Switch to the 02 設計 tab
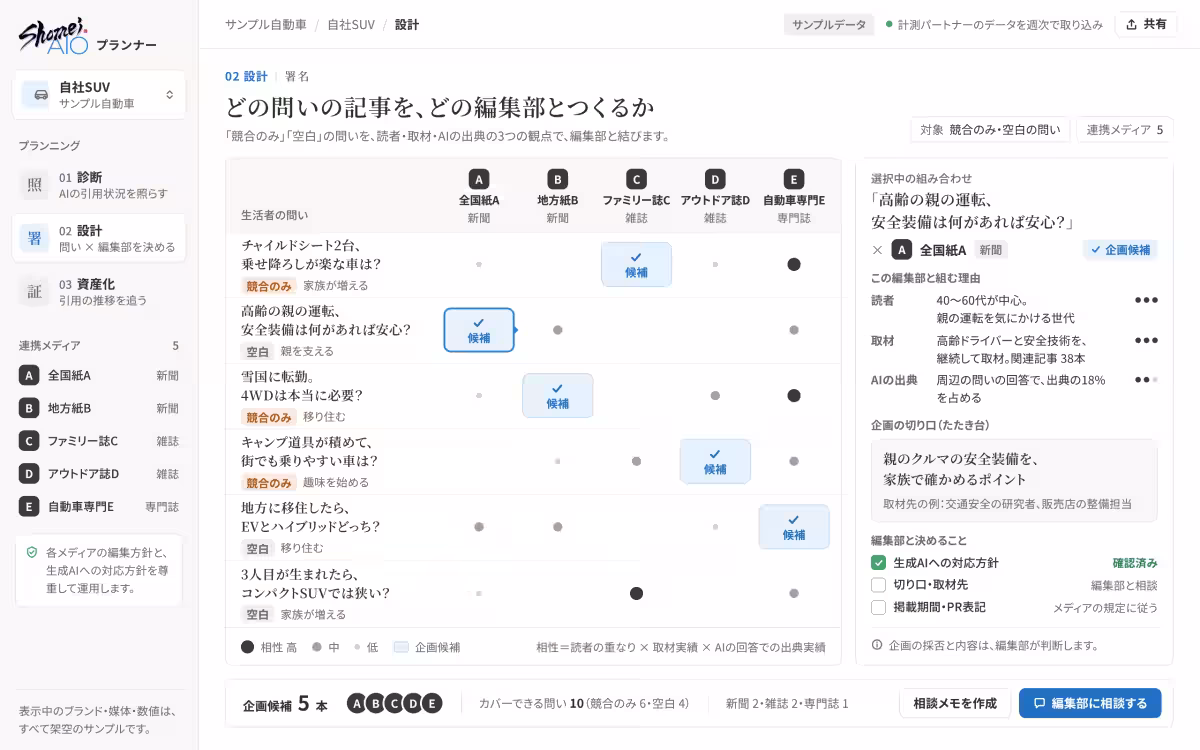The image size is (1200, 750). 246,76
